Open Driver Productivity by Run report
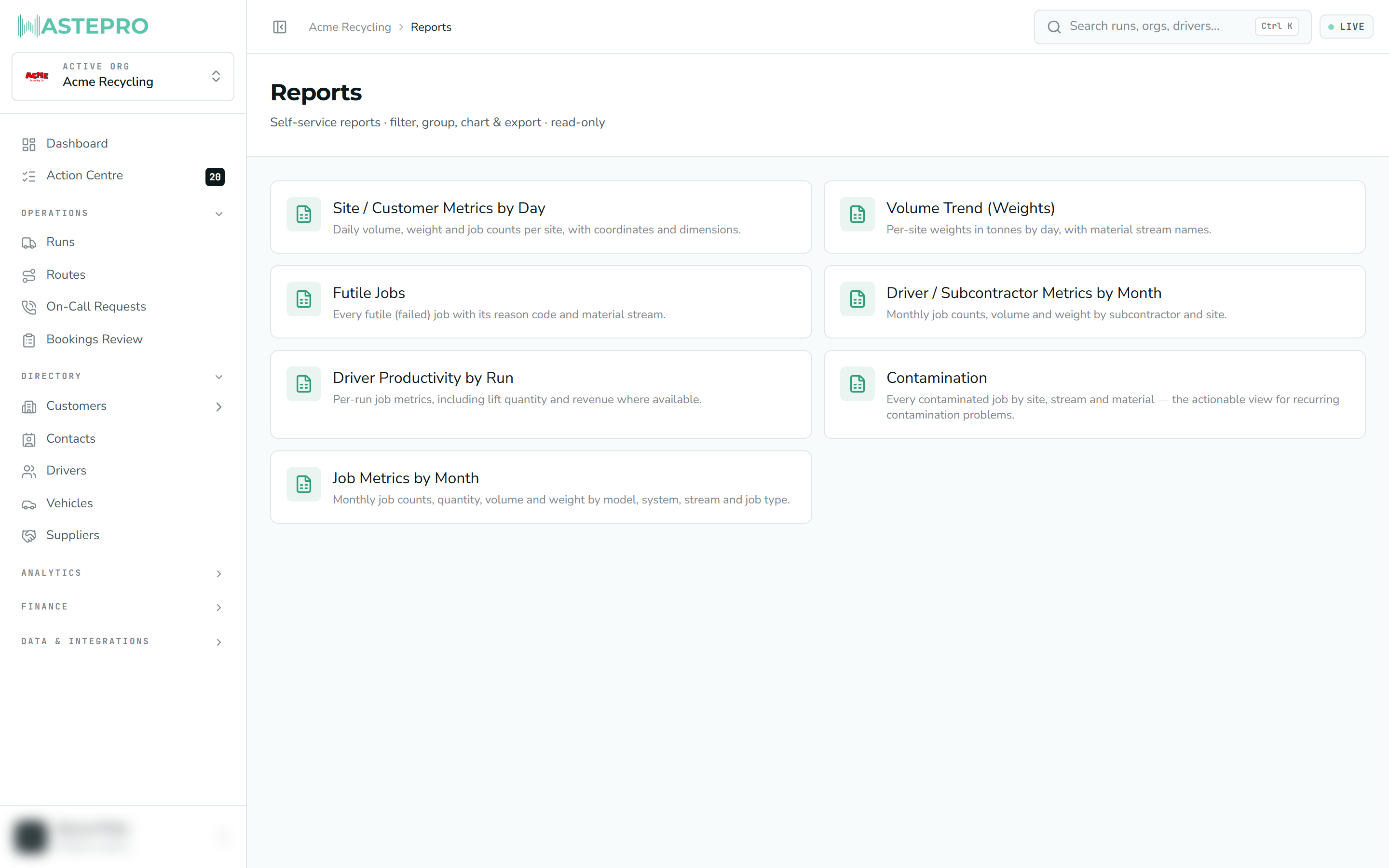This screenshot has height=868, width=1389. tap(541, 394)
